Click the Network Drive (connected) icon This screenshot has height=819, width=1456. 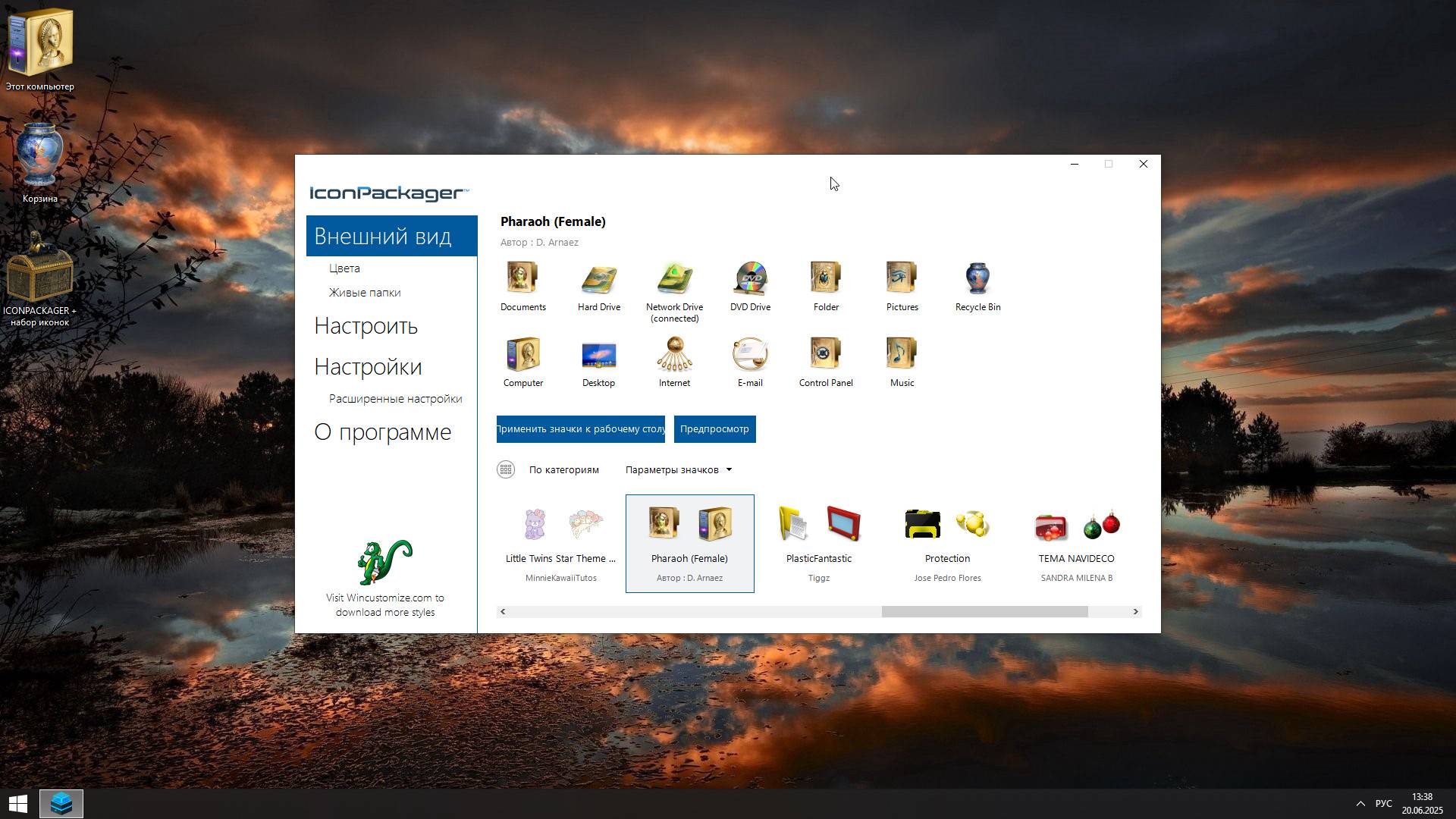click(674, 278)
